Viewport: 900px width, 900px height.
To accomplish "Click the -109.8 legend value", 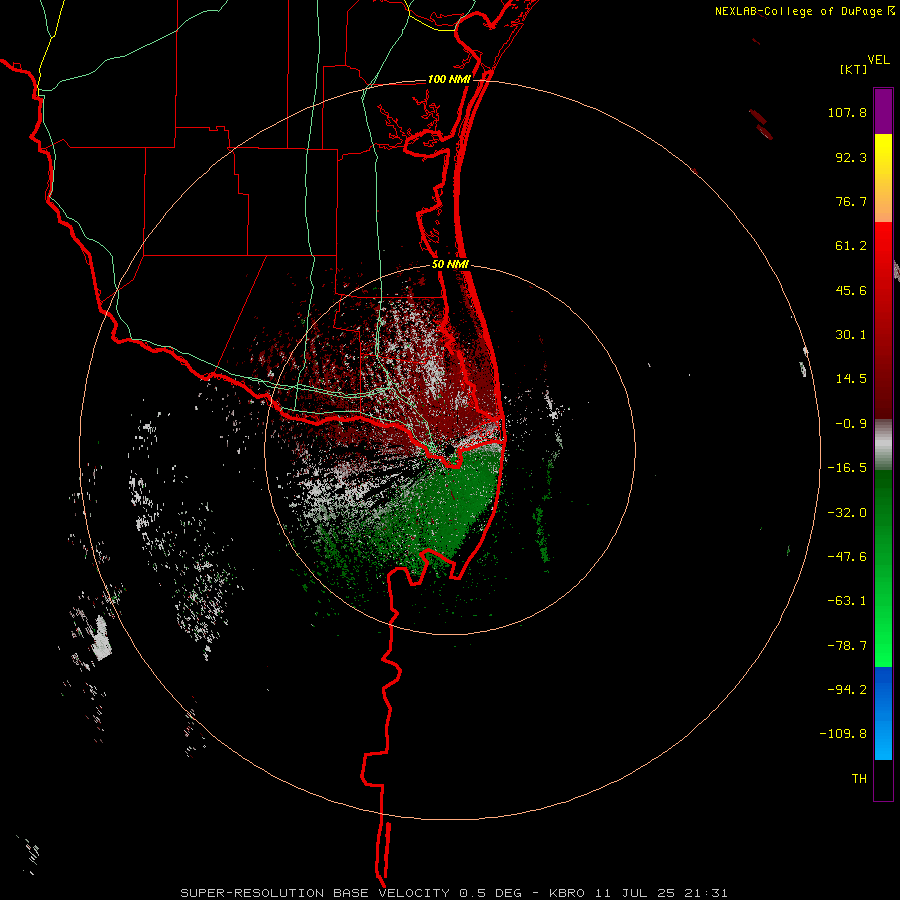I will click(x=843, y=734).
